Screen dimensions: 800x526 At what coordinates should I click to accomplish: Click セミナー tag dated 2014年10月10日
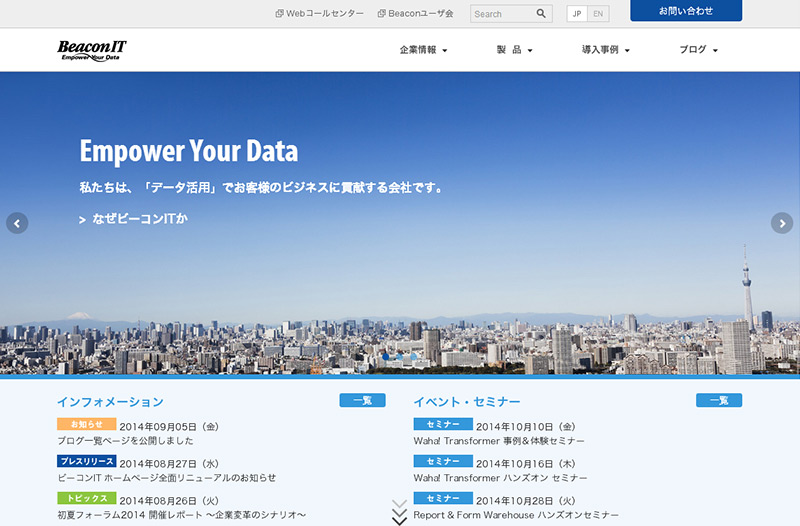click(443, 424)
